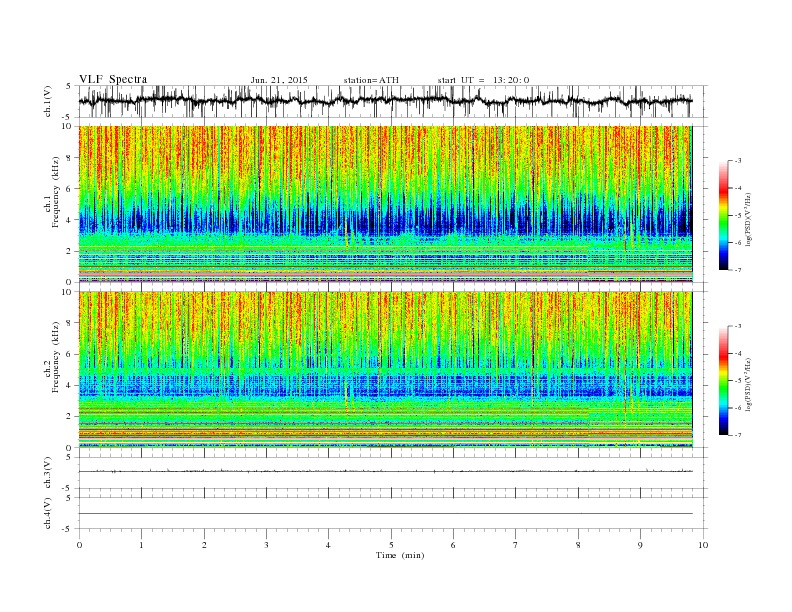Screen dimensions: 792x612
Task: Click Time axis tick label '10'
Action: pos(703,545)
